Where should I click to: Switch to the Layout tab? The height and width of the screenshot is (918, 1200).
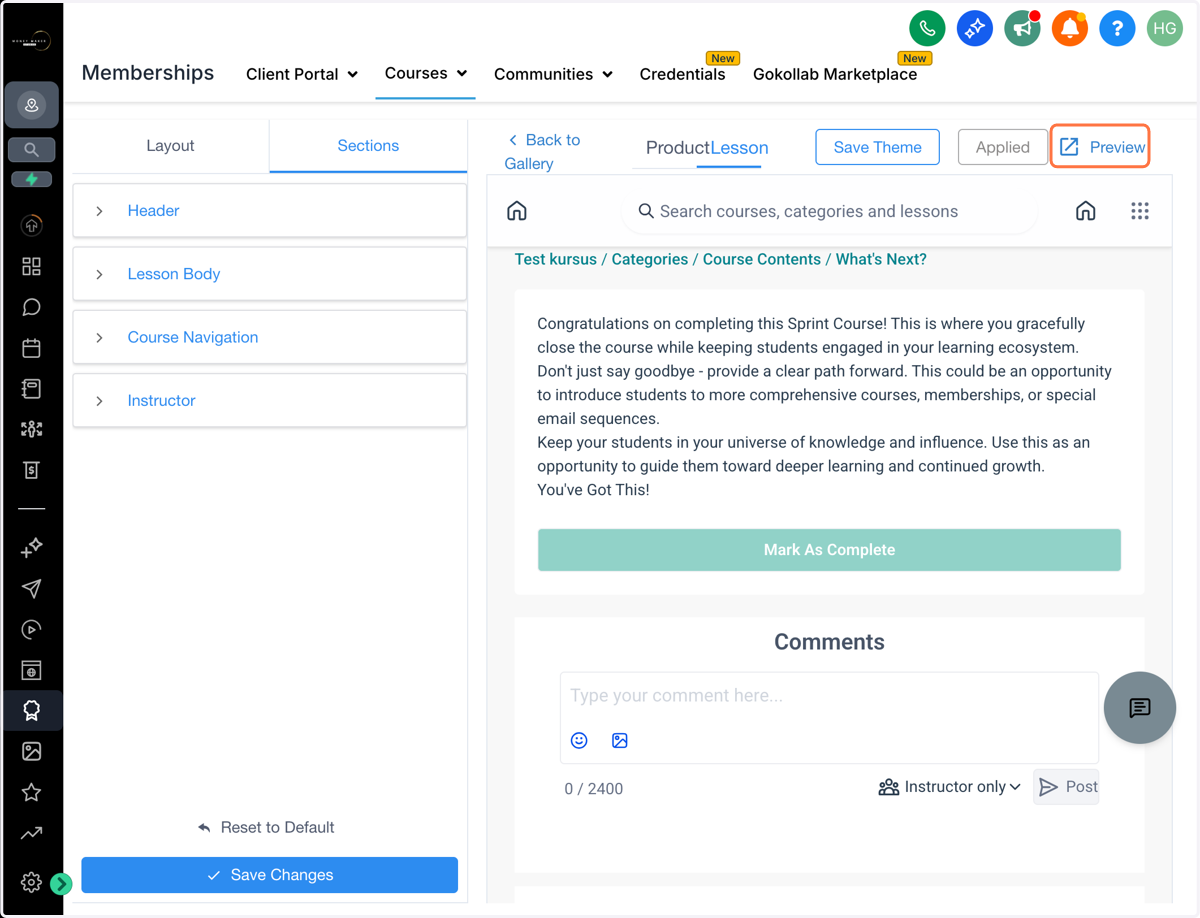click(x=170, y=146)
